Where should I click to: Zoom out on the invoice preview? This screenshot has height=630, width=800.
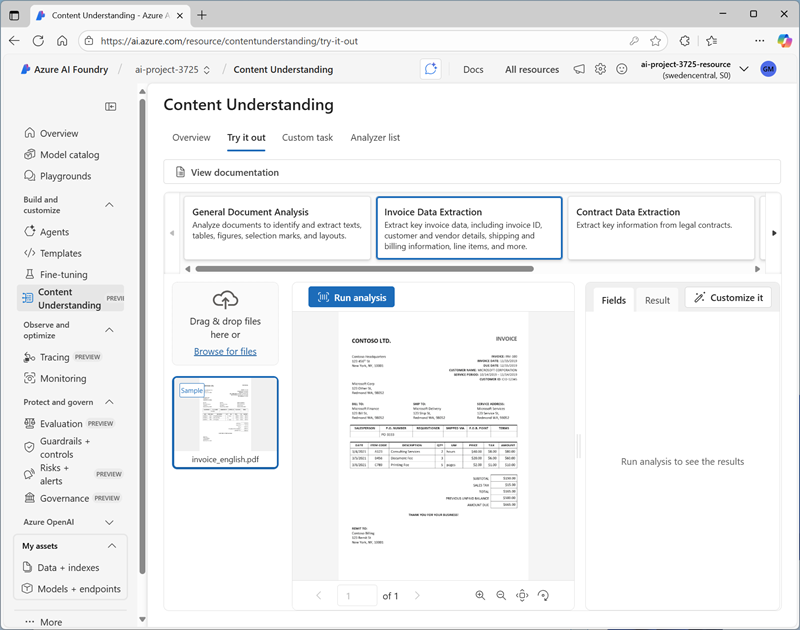click(x=501, y=595)
